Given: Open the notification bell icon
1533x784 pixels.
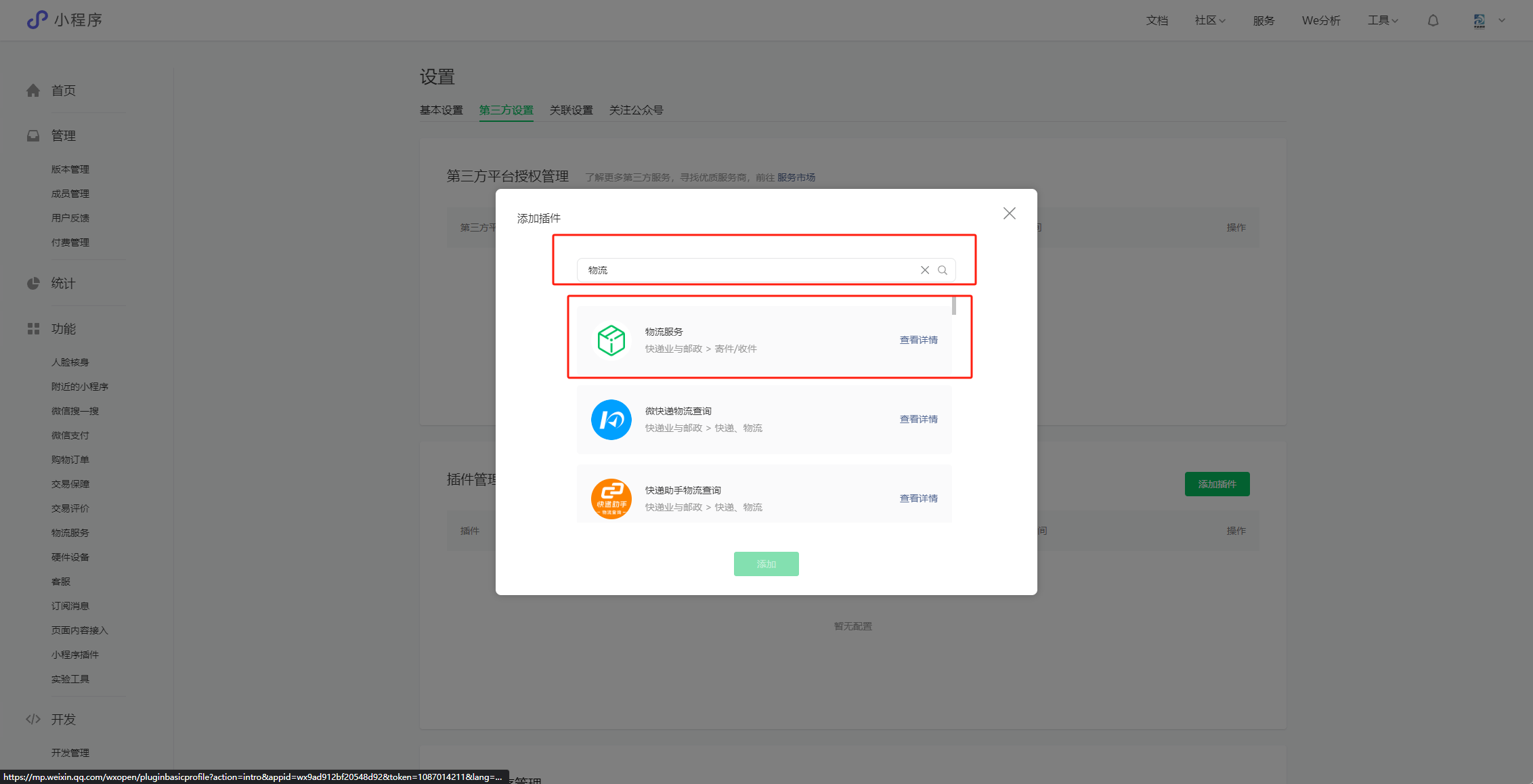Looking at the screenshot, I should [x=1433, y=21].
